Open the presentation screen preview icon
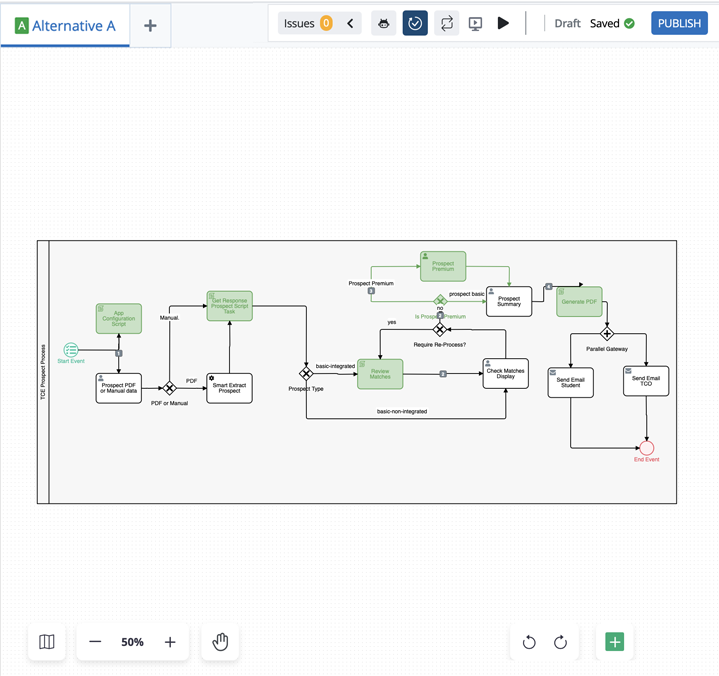Image resolution: width=719 pixels, height=676 pixels. tap(475, 23)
